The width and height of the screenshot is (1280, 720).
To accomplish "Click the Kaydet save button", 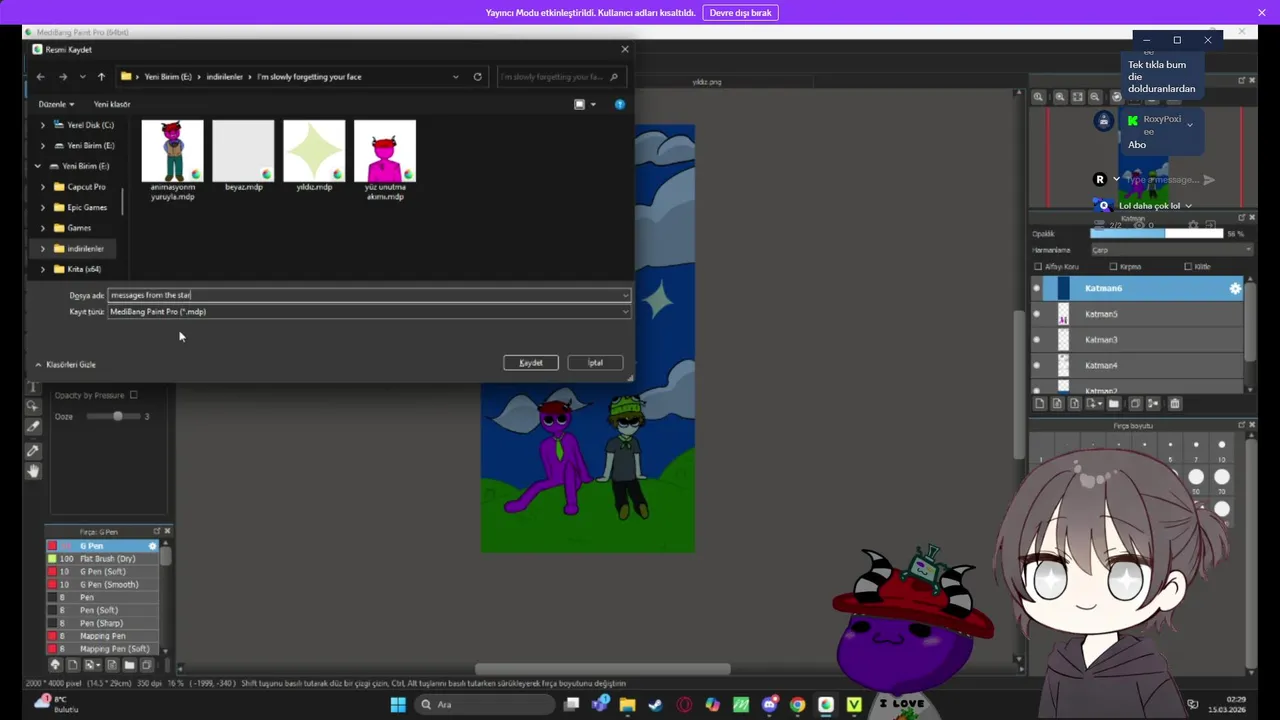I will [x=531, y=363].
